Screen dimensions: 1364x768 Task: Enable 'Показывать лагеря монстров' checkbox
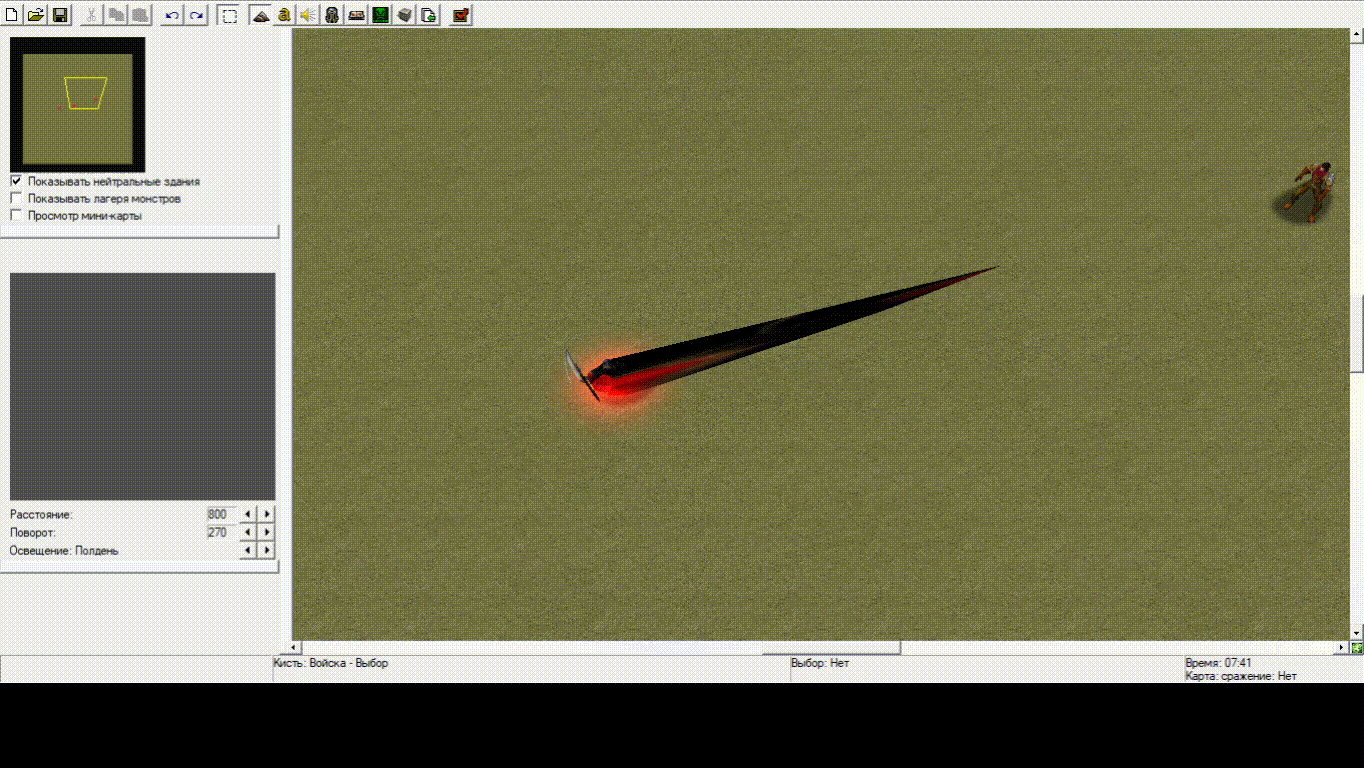[16, 198]
